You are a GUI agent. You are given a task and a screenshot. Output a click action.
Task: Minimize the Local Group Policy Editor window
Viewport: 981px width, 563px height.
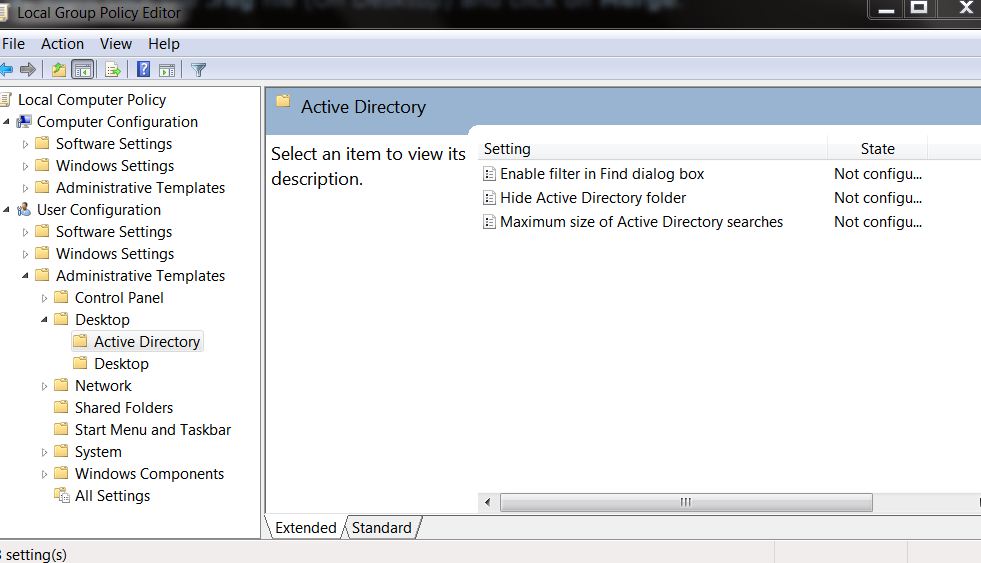(x=886, y=9)
